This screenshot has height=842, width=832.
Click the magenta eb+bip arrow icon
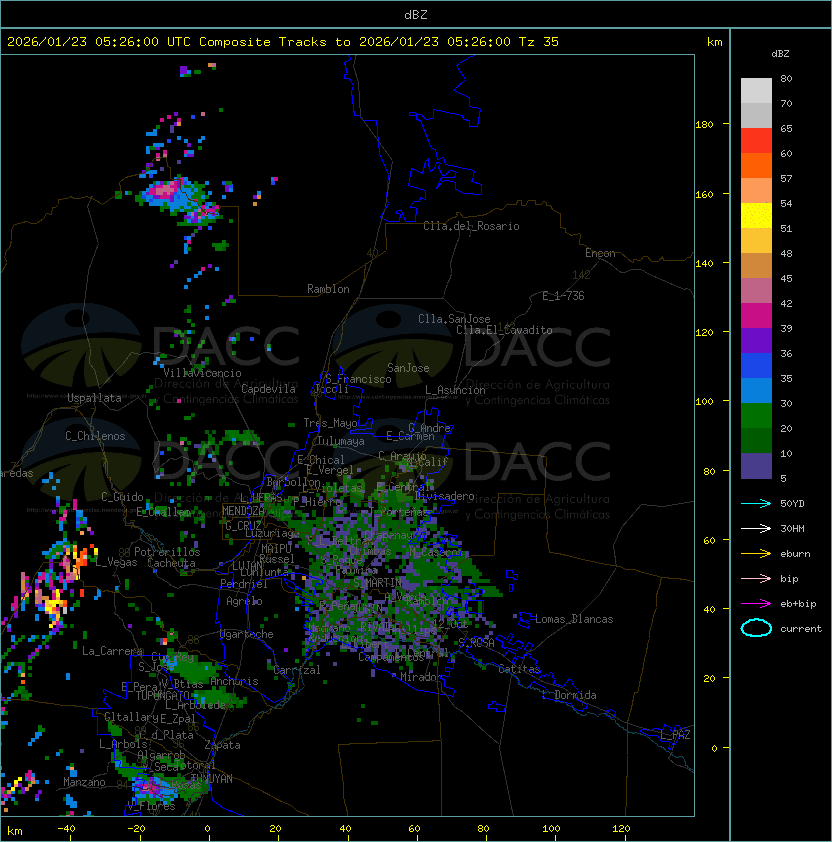(756, 604)
